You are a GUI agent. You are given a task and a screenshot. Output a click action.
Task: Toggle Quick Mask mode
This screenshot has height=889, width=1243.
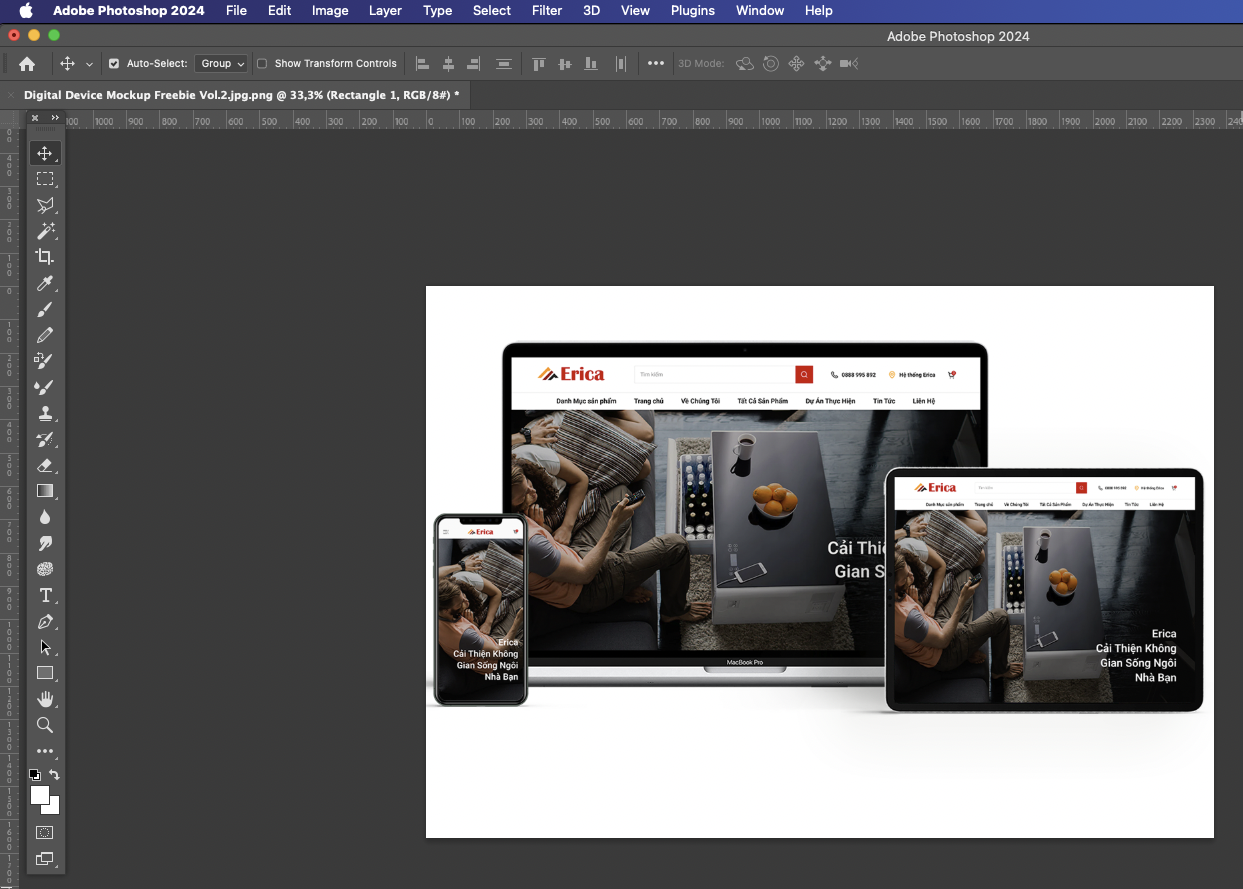45,832
